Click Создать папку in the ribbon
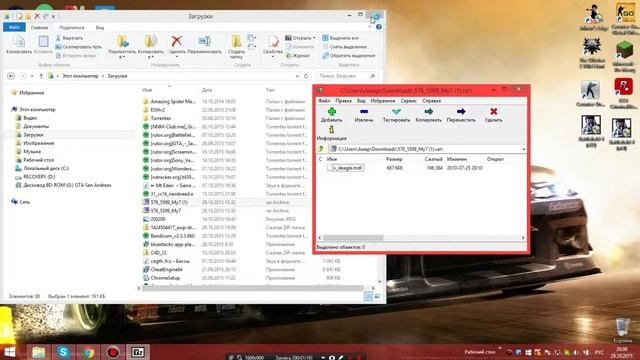The width and height of the screenshot is (640, 360). click(x=236, y=47)
